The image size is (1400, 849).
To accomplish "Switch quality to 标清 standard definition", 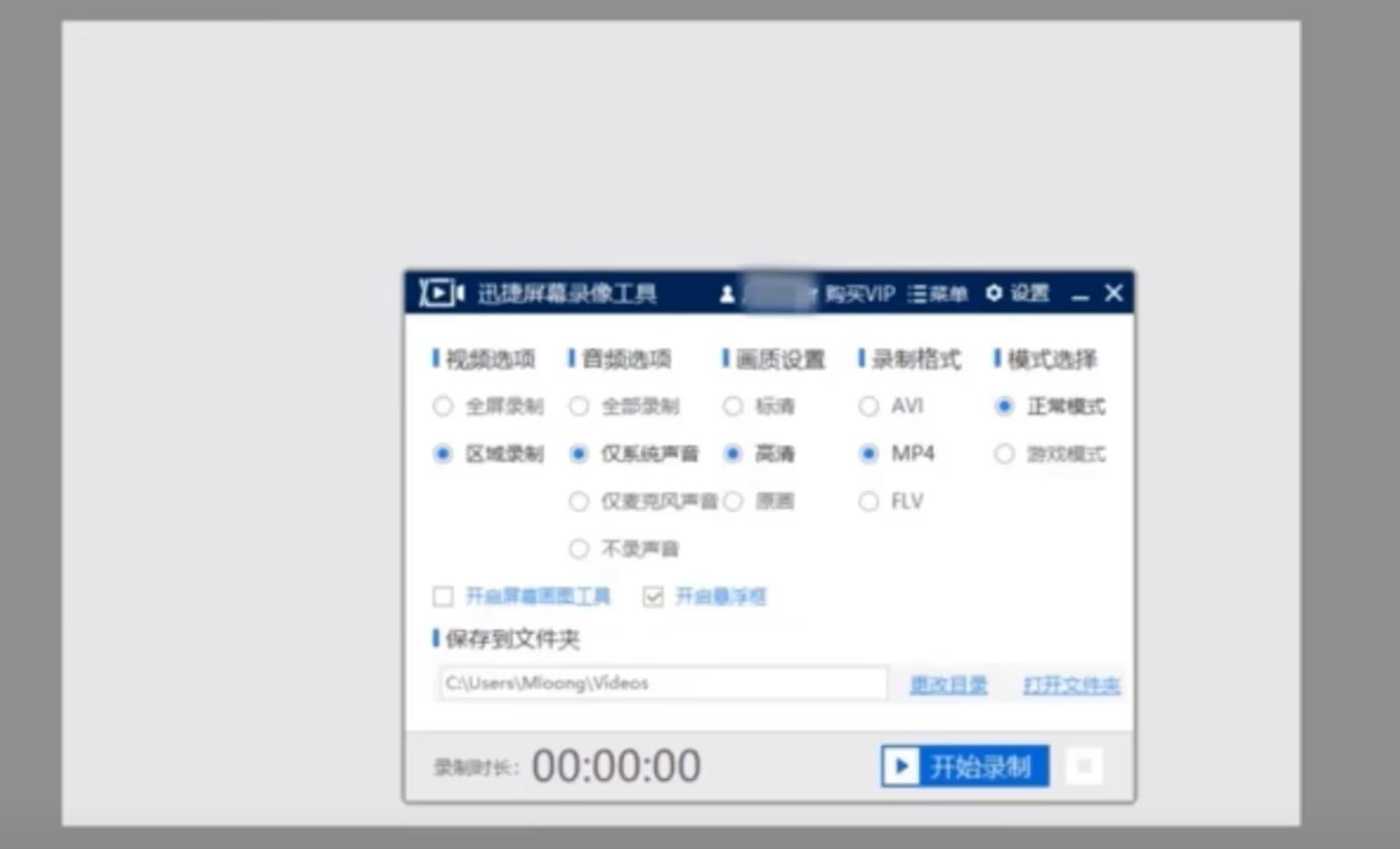I will tap(734, 406).
